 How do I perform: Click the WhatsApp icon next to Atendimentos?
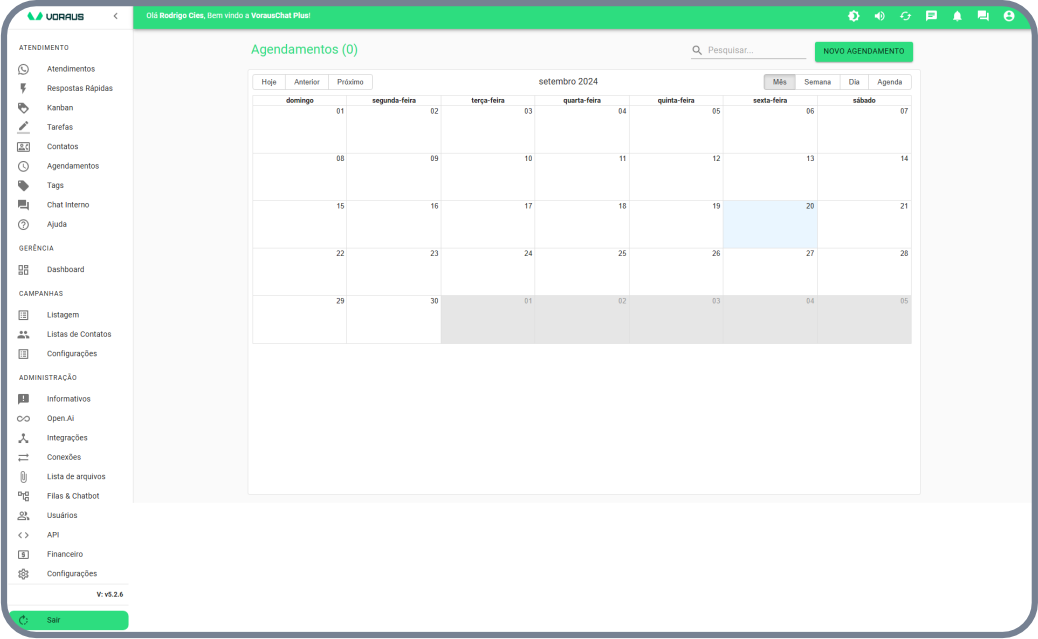point(23,69)
